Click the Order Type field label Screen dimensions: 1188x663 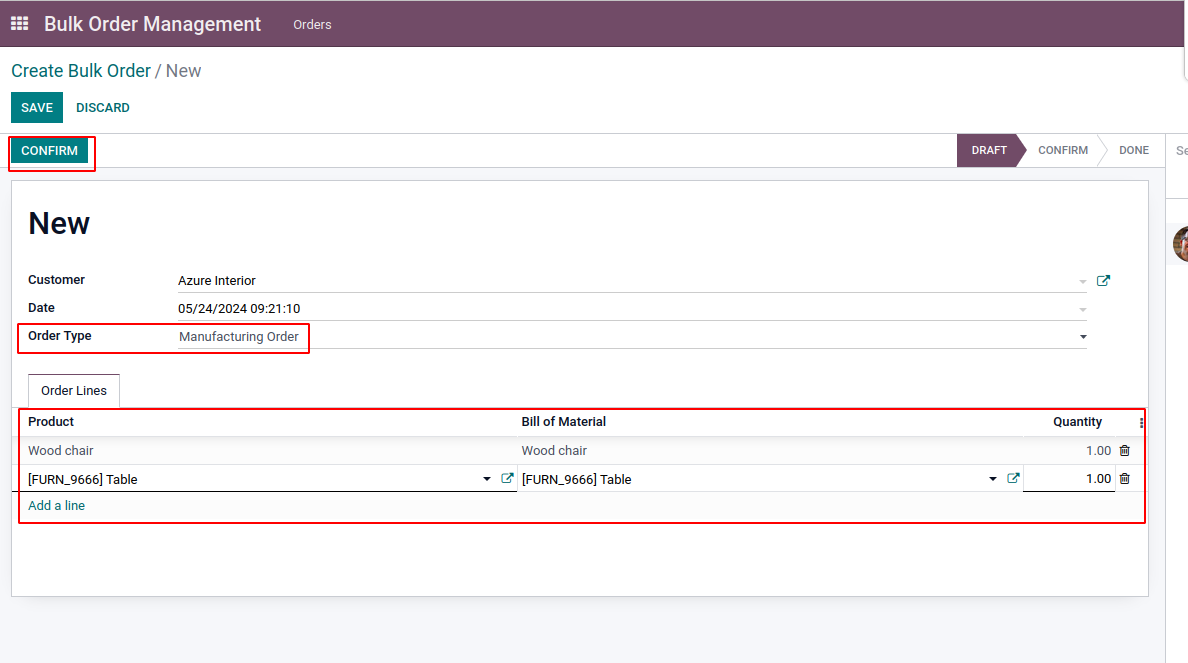[60, 336]
